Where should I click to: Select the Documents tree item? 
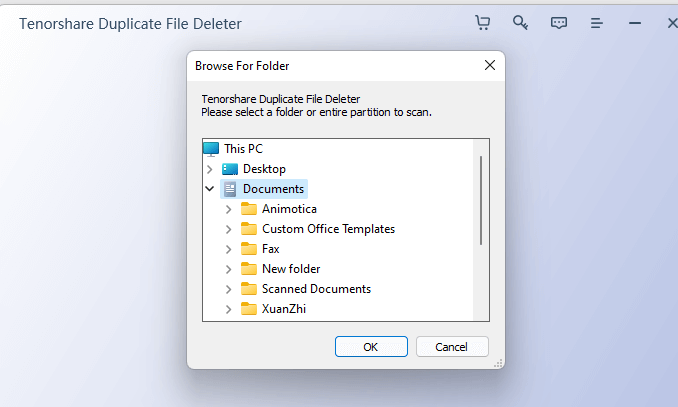tap(273, 189)
